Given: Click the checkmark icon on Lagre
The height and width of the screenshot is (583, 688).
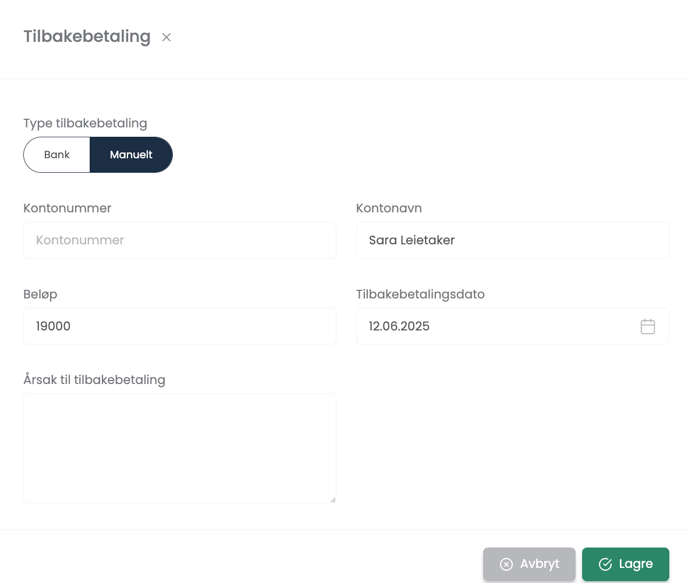Looking at the screenshot, I should pyautogui.click(x=605, y=564).
